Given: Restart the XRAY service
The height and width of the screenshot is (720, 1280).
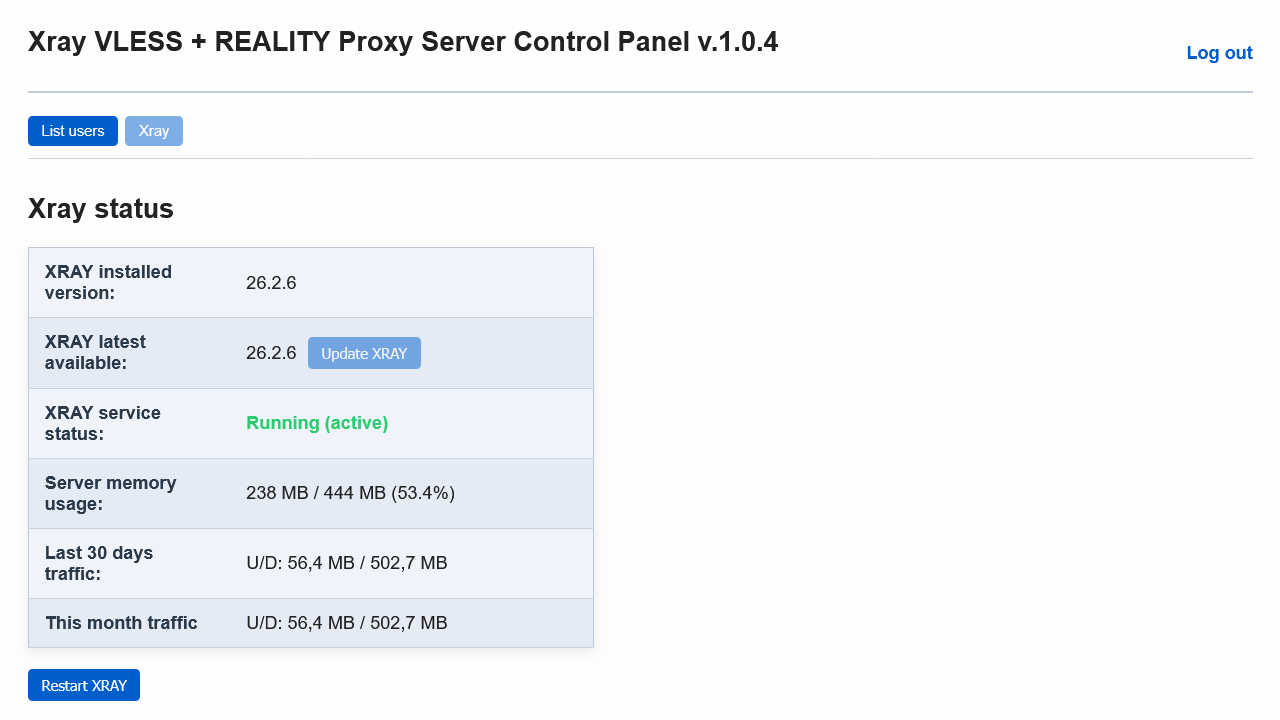Looking at the screenshot, I should (x=84, y=685).
